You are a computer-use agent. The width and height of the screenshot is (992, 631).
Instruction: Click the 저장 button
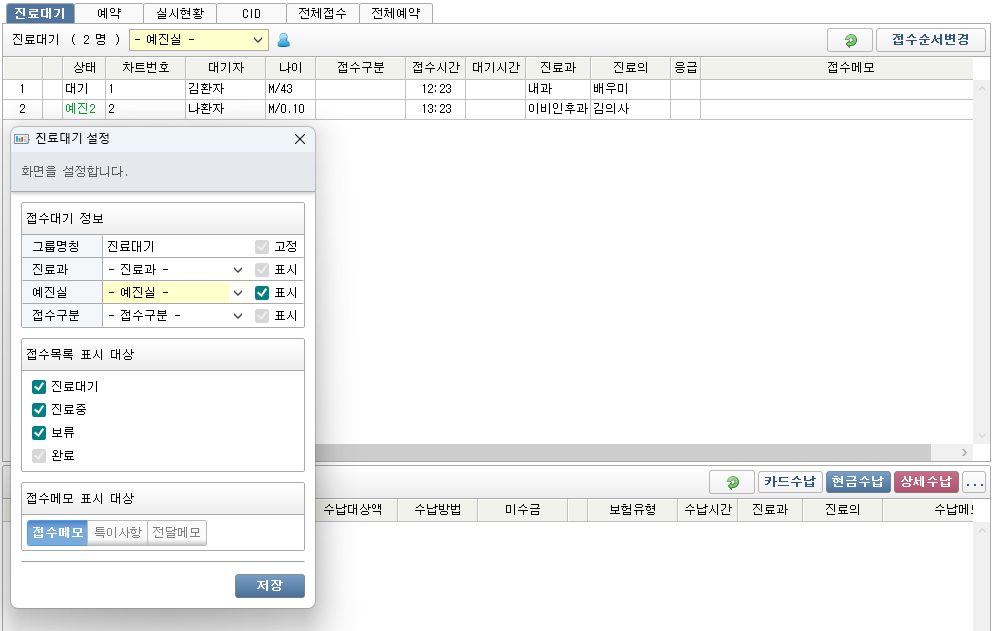269,586
